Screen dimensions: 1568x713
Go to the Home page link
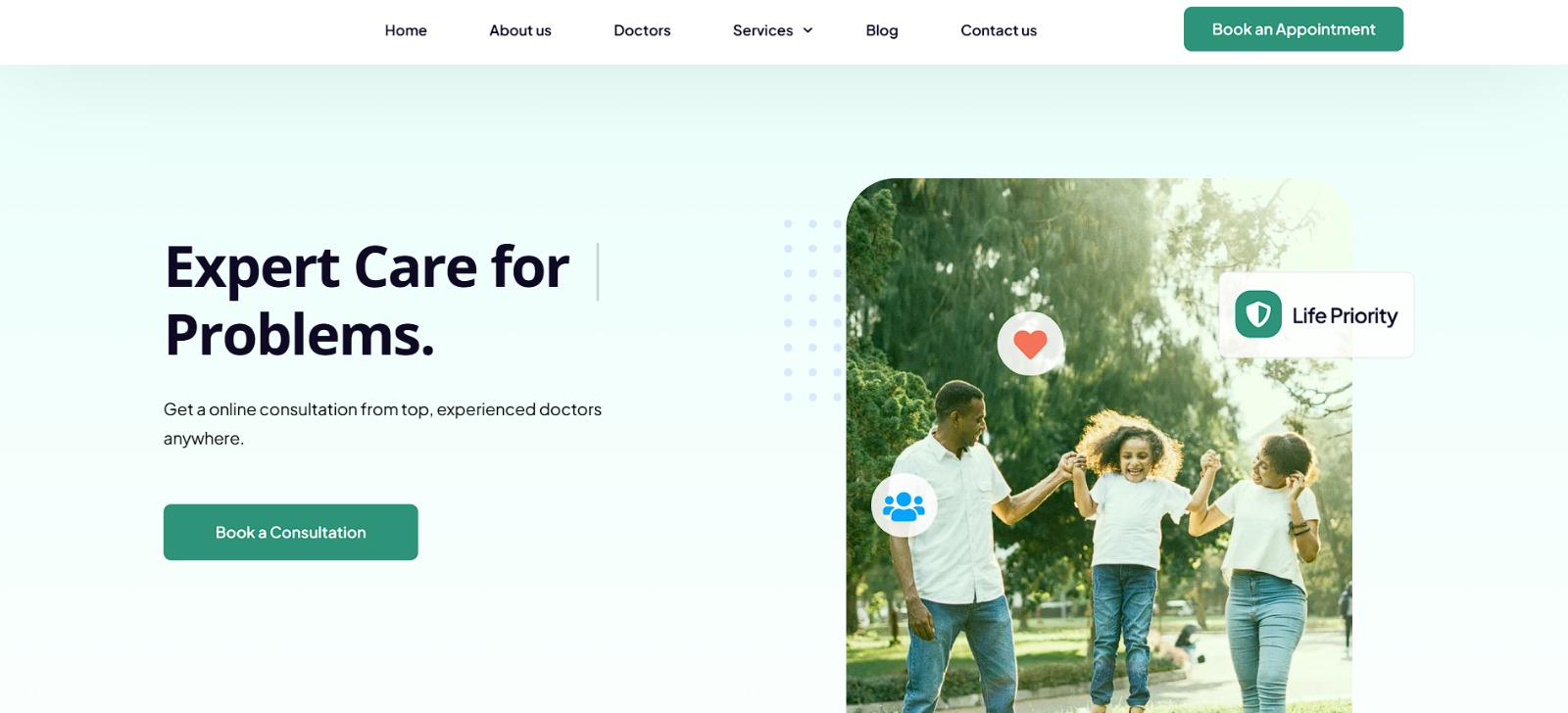[x=406, y=30]
